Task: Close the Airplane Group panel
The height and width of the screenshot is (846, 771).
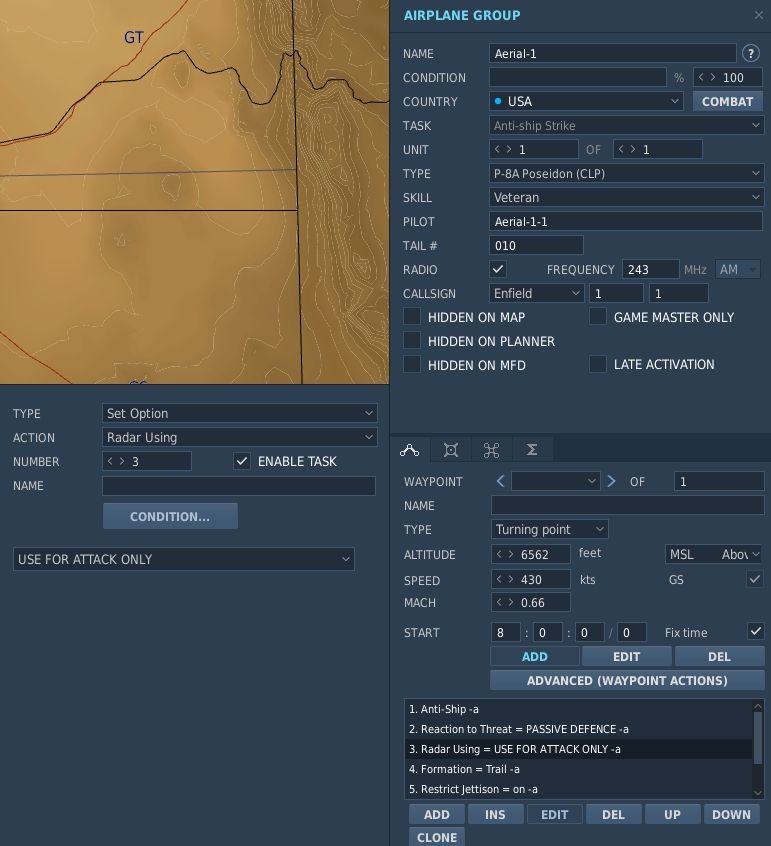Action: tap(759, 15)
